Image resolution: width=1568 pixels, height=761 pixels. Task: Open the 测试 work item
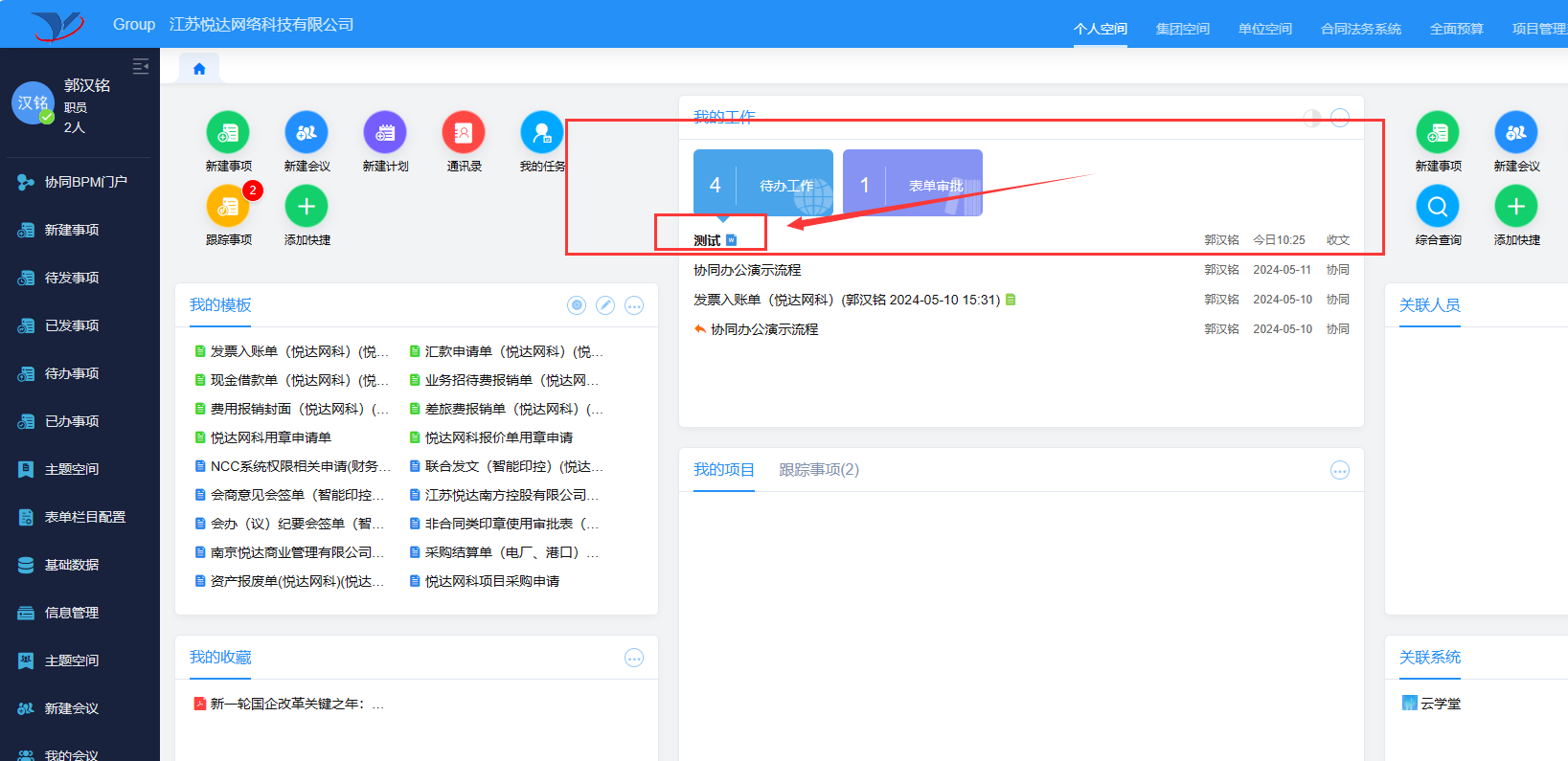coord(707,240)
